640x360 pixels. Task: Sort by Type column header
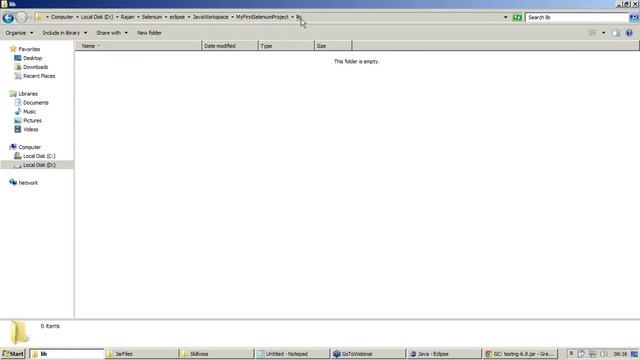pyautogui.click(x=286, y=46)
